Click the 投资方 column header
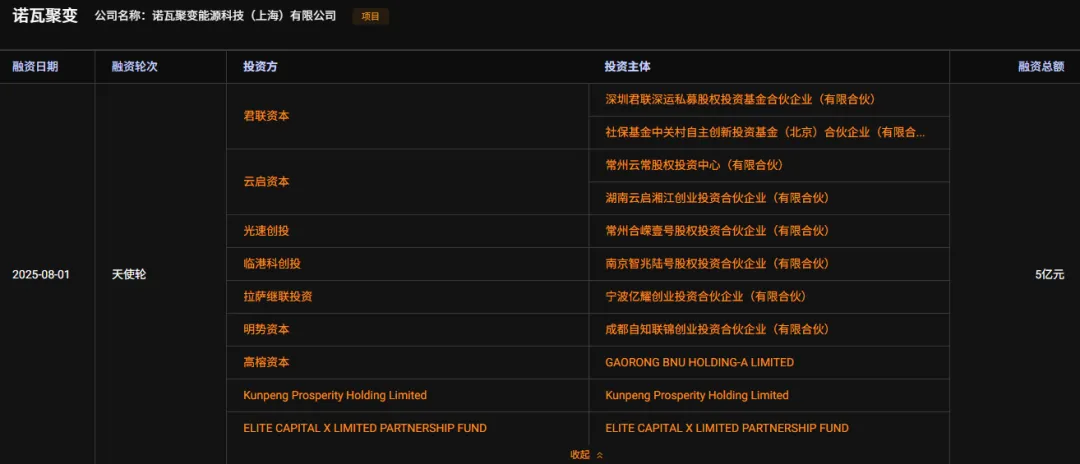Image resolution: width=1080 pixels, height=464 pixels. [x=260, y=67]
